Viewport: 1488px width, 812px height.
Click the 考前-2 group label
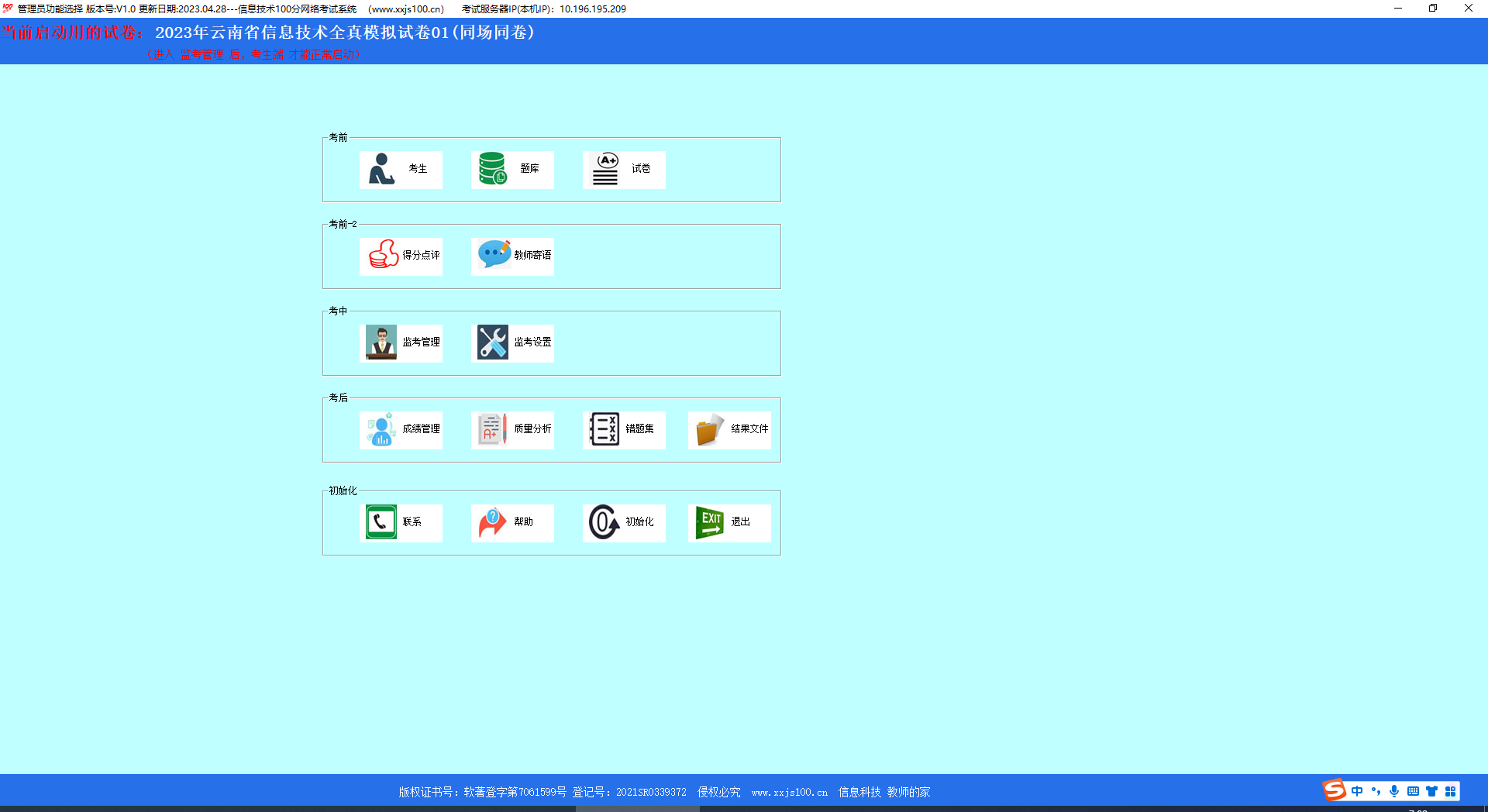(x=343, y=224)
